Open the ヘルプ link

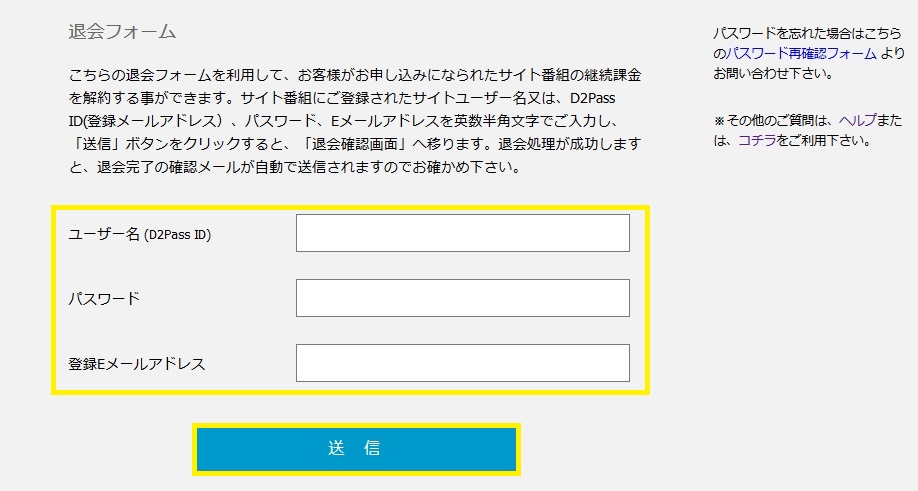[x=857, y=120]
